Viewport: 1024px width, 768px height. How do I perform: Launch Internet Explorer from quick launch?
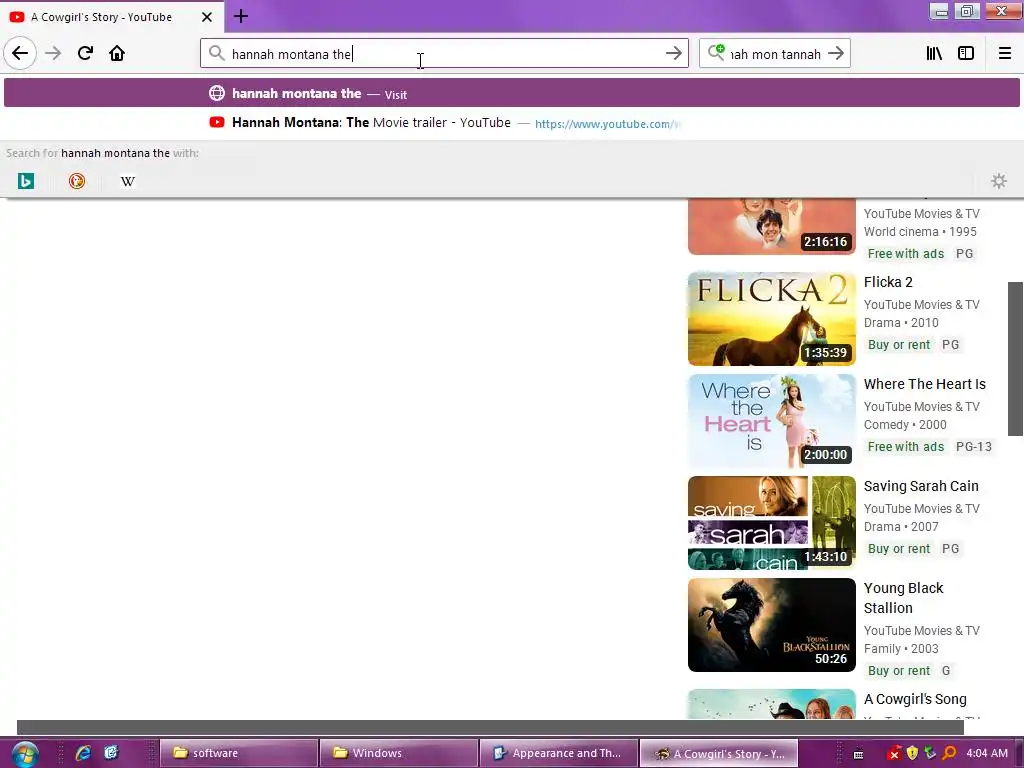(x=83, y=753)
